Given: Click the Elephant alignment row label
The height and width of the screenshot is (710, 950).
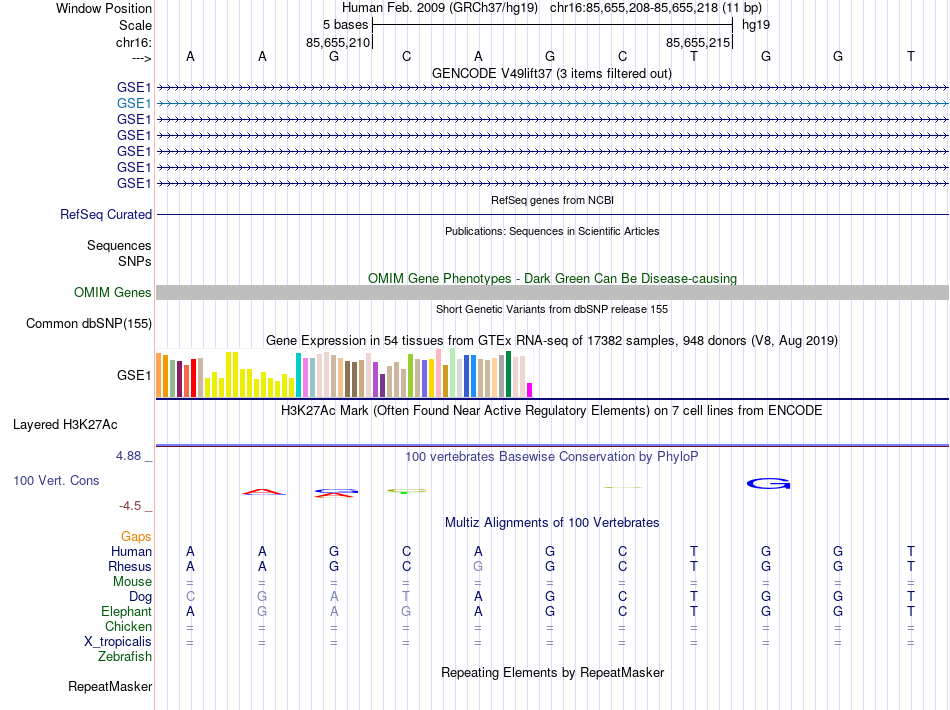Looking at the screenshot, I should pyautogui.click(x=127, y=611).
